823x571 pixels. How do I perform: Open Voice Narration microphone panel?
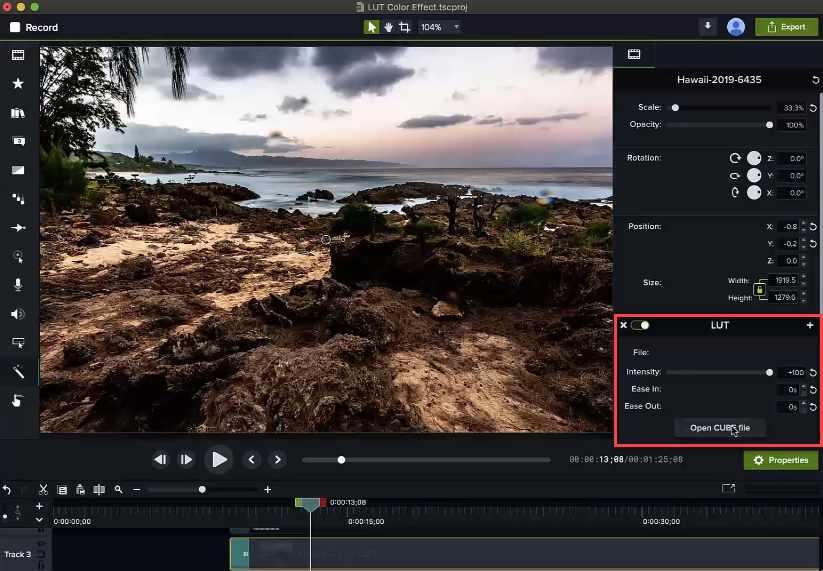click(x=18, y=285)
